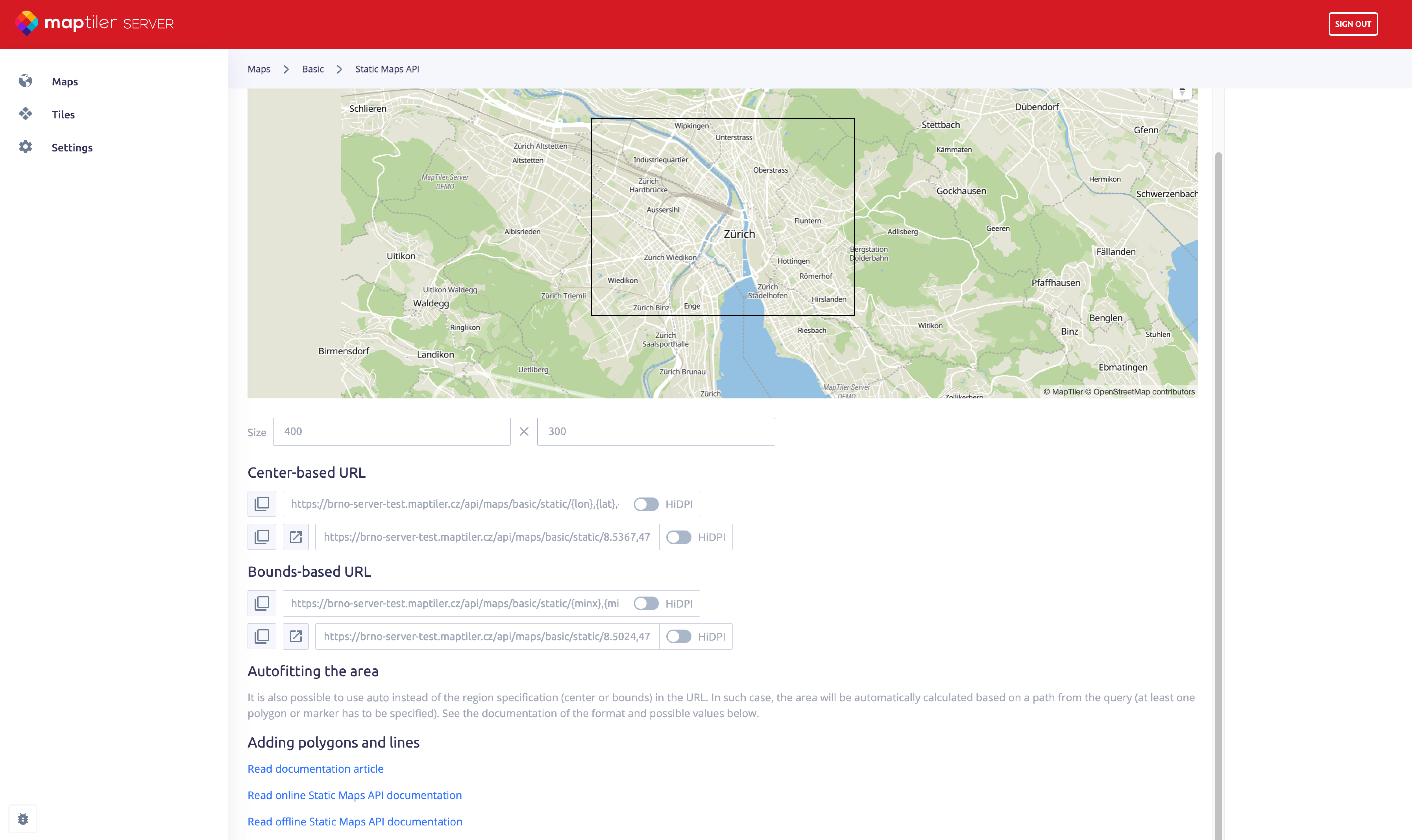The width and height of the screenshot is (1412, 840).
Task: Copy the Center-based example URL with coordinates
Action: point(262,537)
